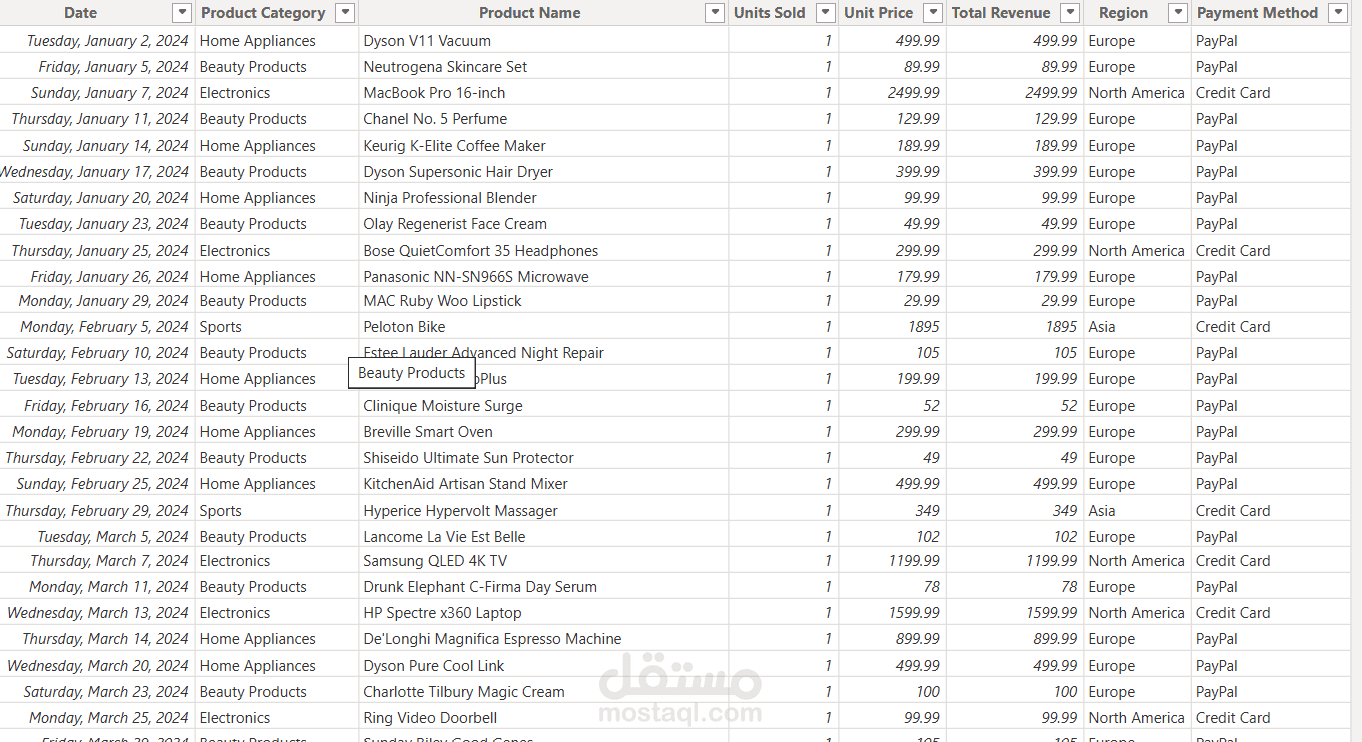Click the Product Category column header
The width and height of the screenshot is (1362, 742).
263,13
